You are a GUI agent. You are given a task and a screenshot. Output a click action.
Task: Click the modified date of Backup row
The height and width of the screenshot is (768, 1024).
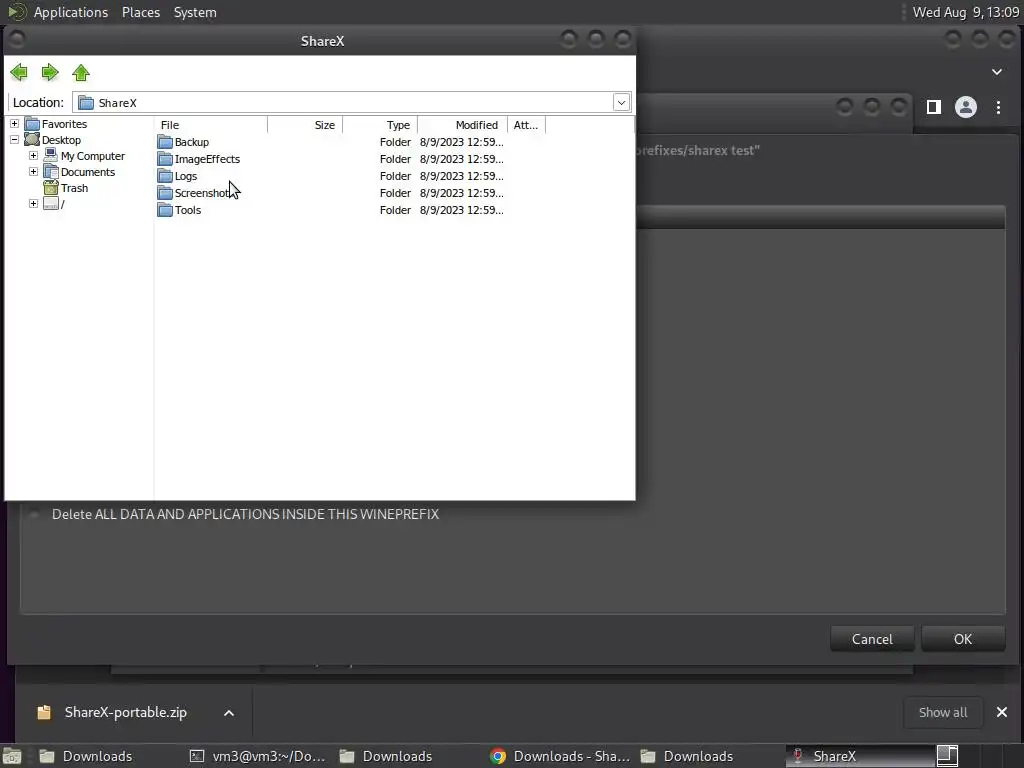[x=462, y=142]
